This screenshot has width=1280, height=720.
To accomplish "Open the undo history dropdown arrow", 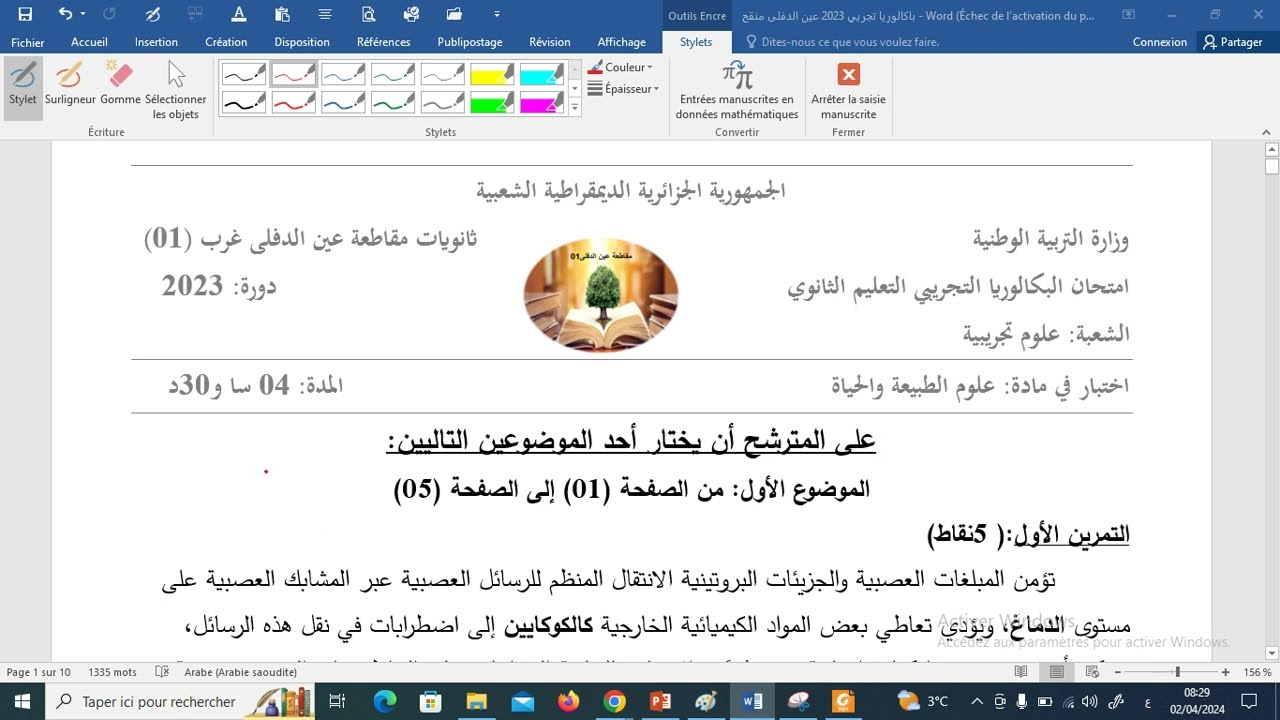I will 83,14.
